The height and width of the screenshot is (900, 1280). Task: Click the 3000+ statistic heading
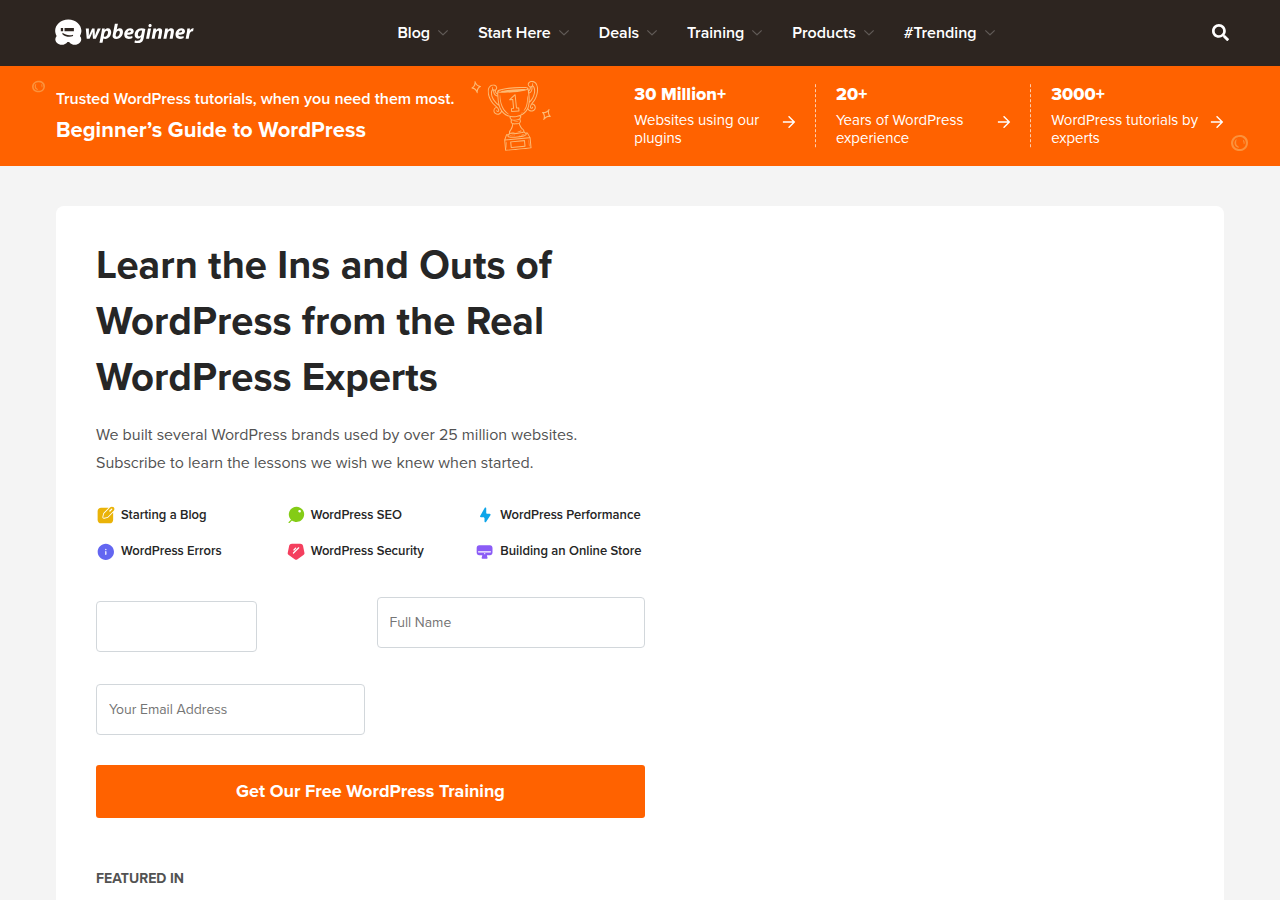pyautogui.click(x=1078, y=94)
